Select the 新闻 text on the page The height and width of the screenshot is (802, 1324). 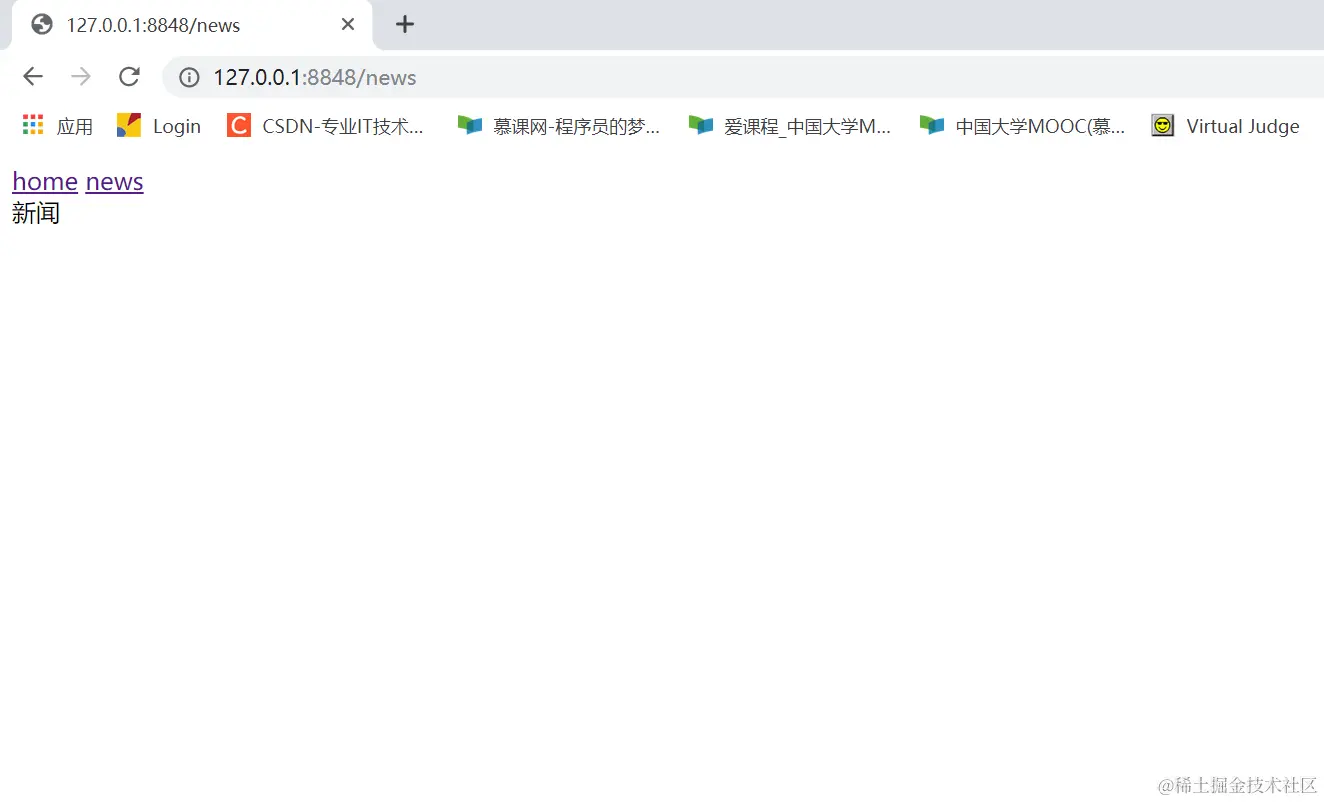[36, 212]
